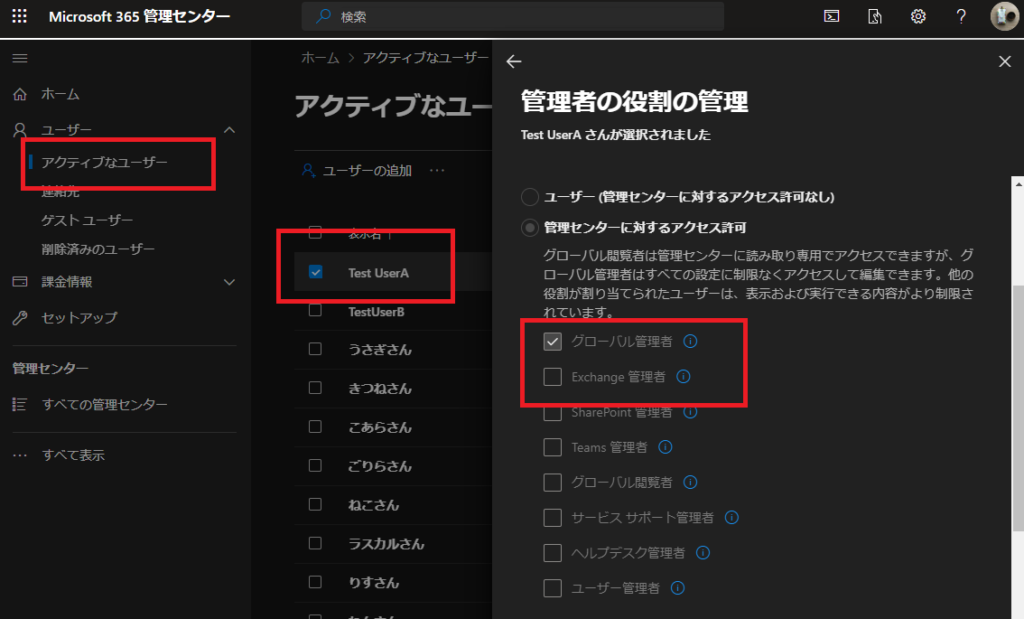Open すべての管理センター in the sidebar
The image size is (1024, 619).
tap(104, 405)
